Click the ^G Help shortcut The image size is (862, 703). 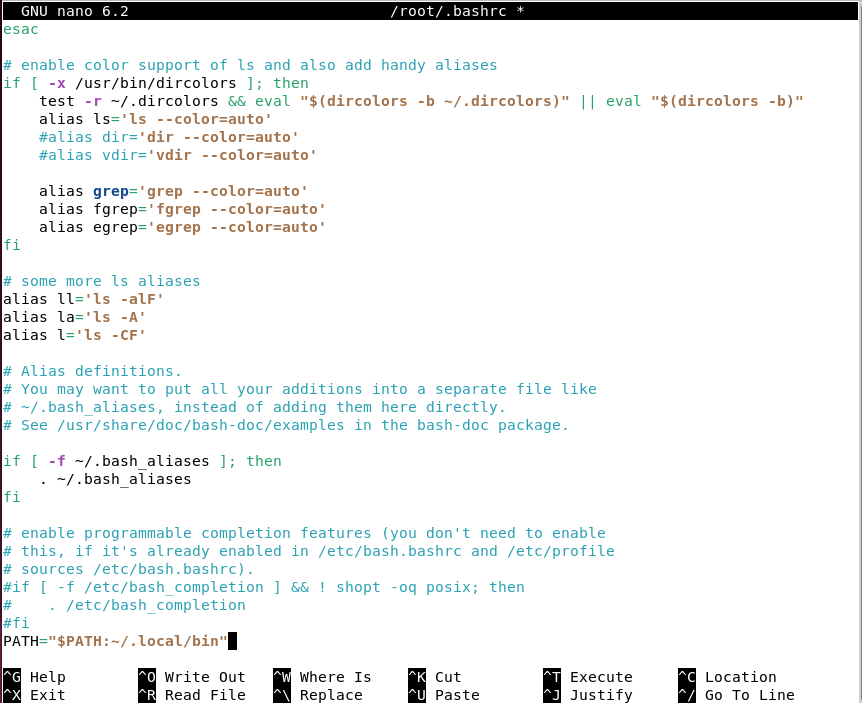pyautogui.click(x=34, y=677)
